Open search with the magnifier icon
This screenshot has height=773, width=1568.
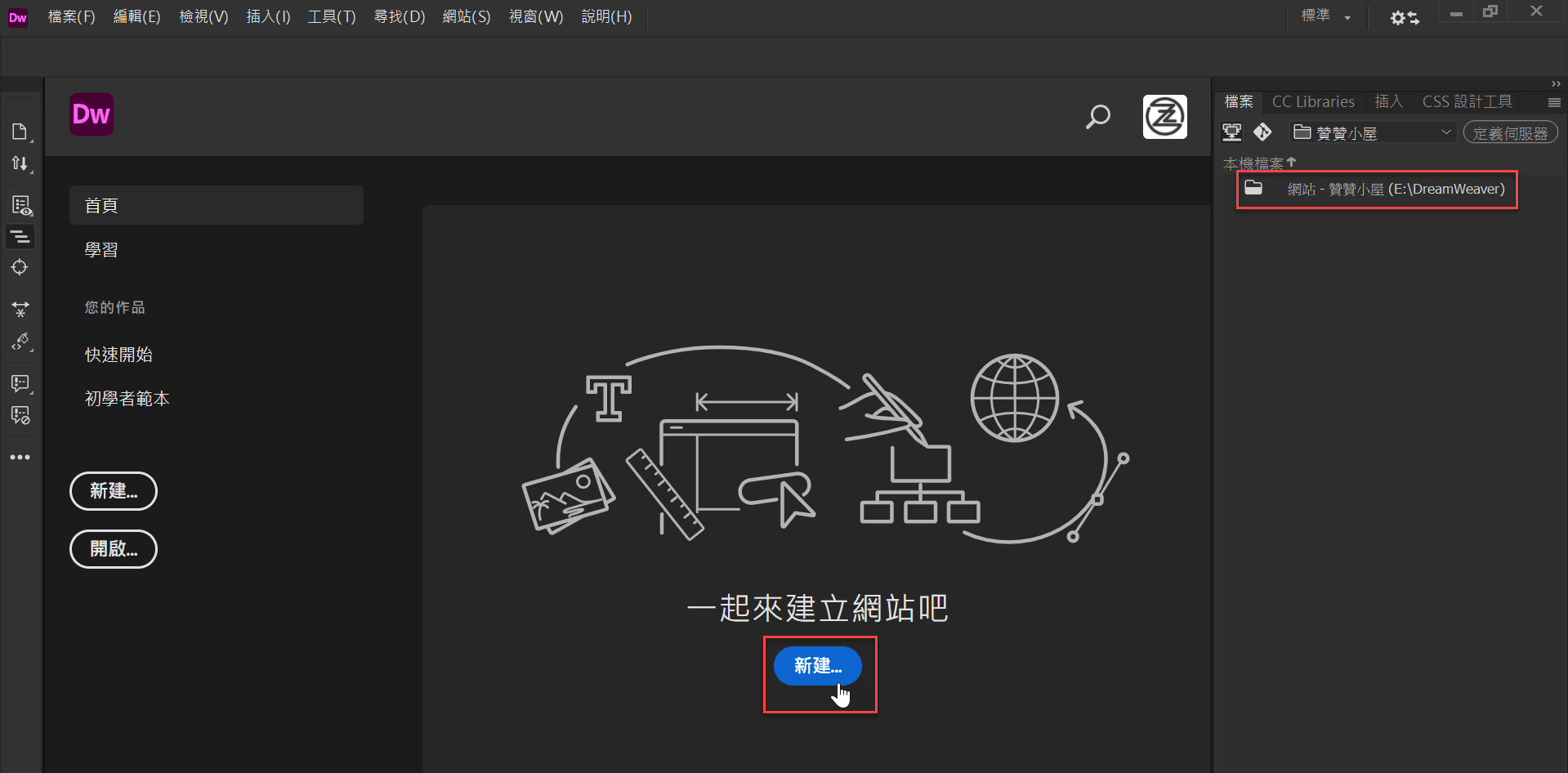click(1098, 117)
